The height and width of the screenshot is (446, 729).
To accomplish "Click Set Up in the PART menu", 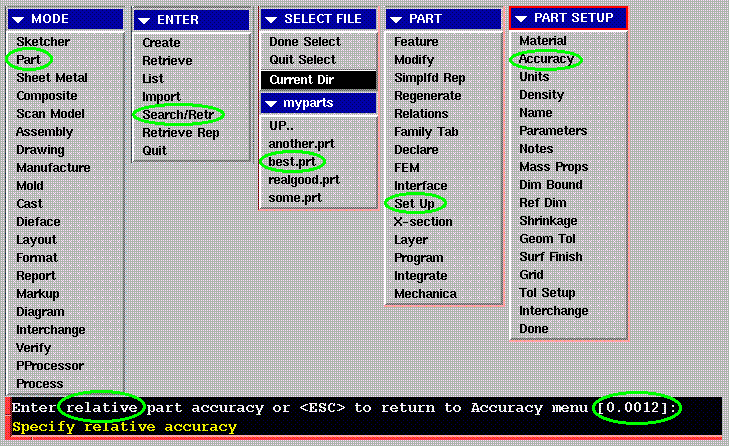I will click(x=414, y=203).
